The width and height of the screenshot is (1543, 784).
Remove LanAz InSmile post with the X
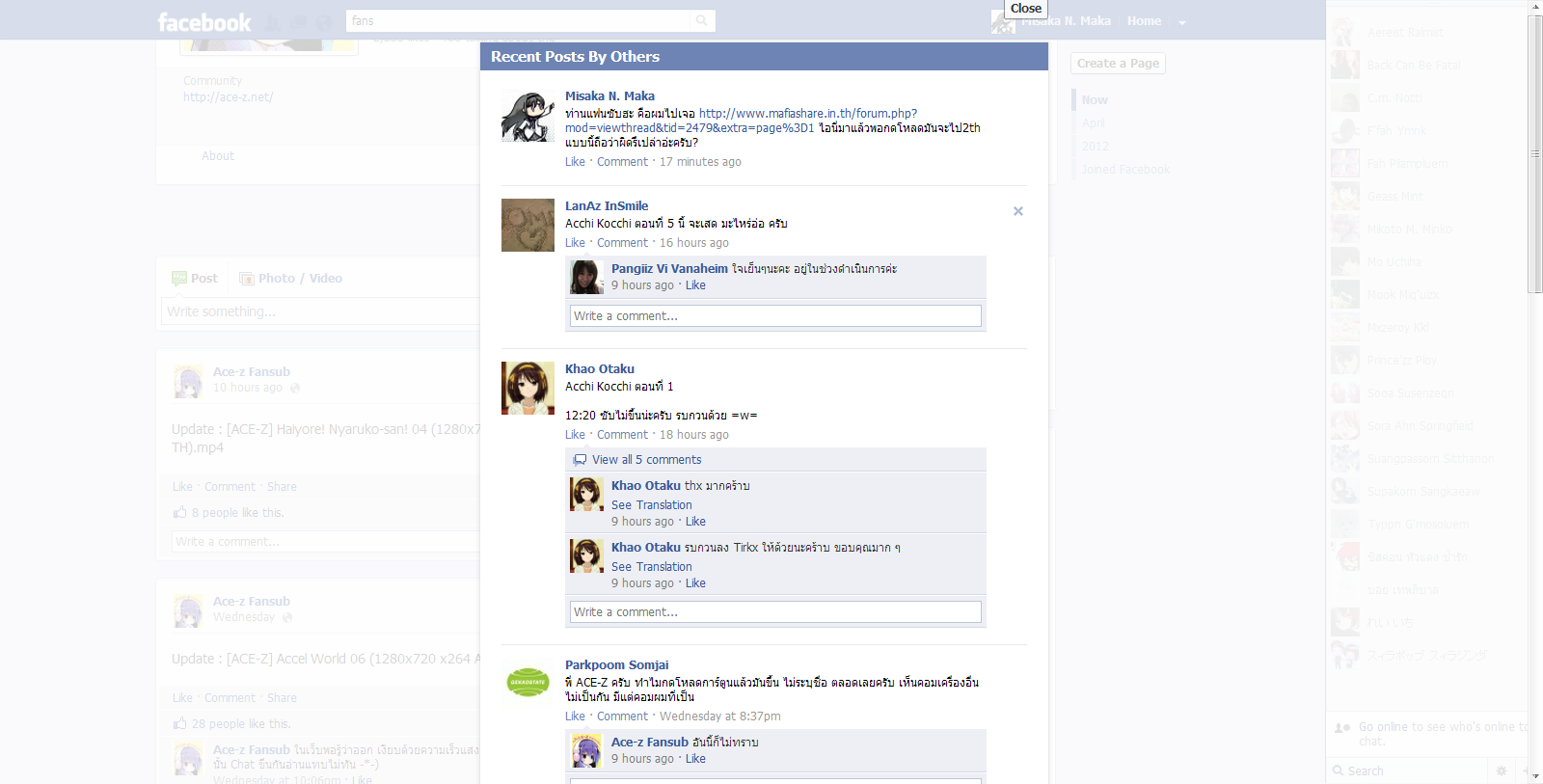point(1017,211)
